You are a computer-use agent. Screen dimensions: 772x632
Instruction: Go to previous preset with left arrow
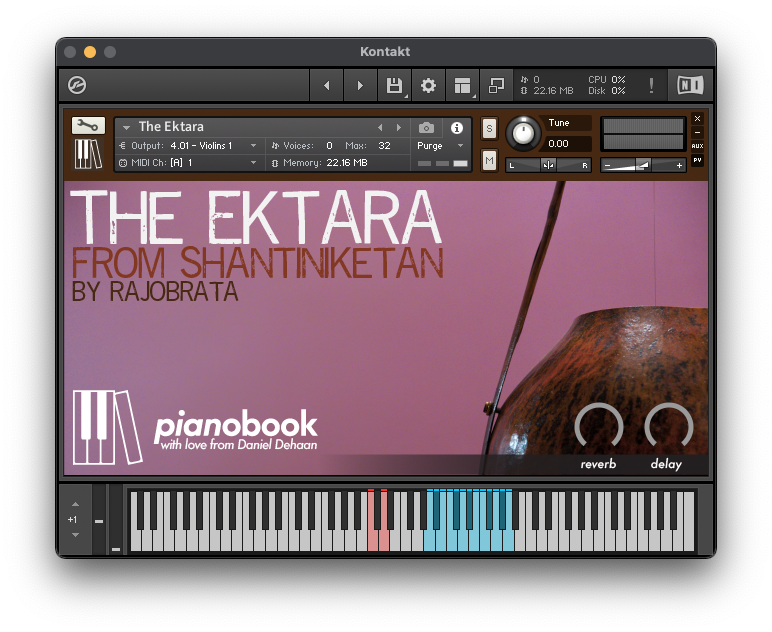tap(326, 86)
